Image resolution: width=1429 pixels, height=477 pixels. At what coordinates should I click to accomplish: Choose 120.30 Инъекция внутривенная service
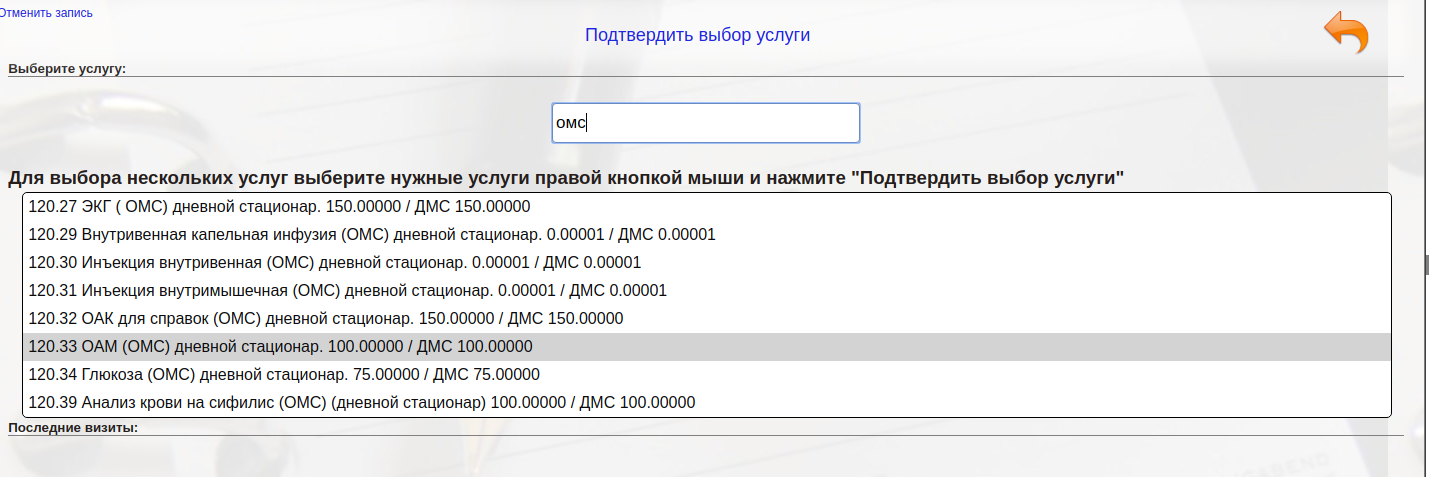pos(334,263)
